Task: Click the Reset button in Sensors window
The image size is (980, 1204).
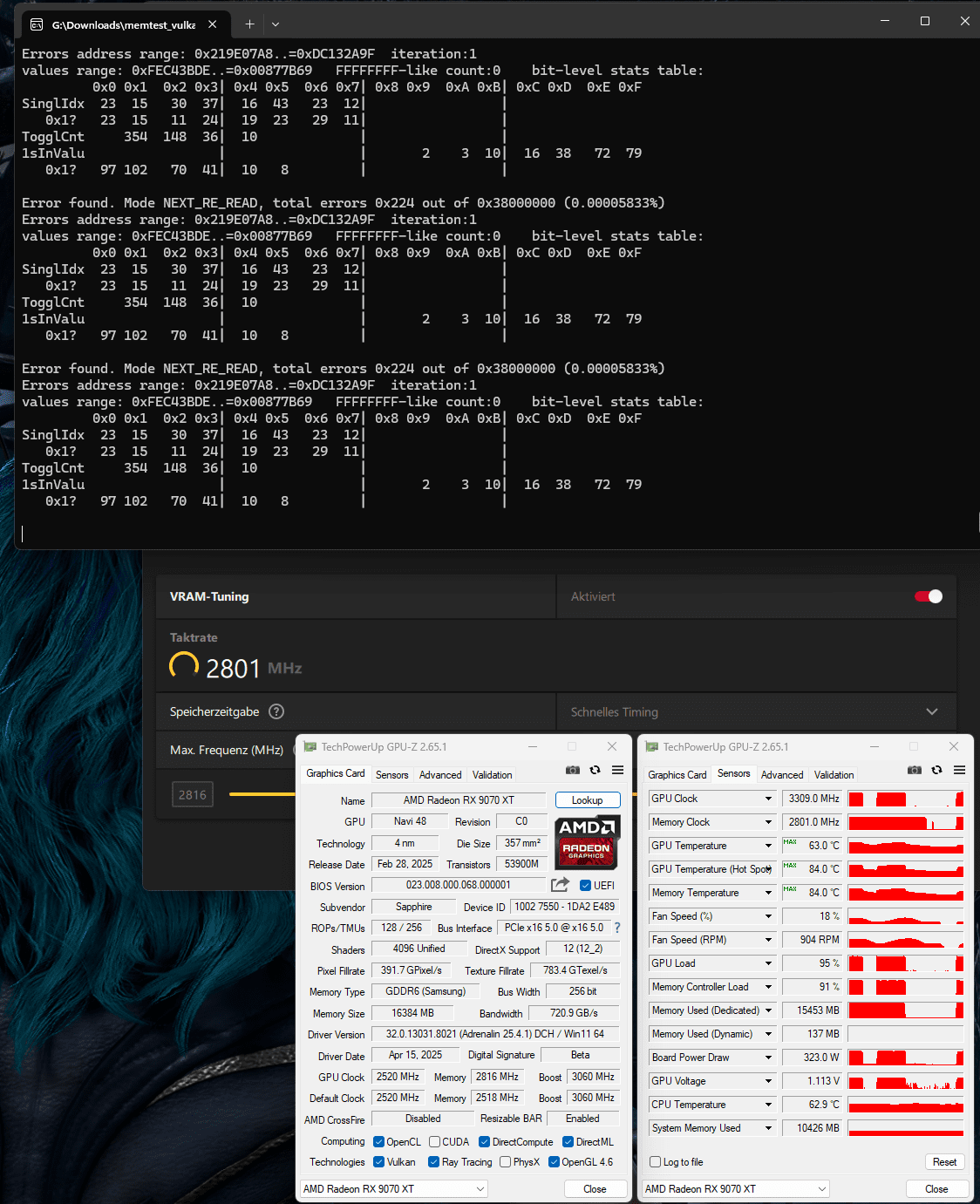Action: pyautogui.click(x=944, y=1161)
